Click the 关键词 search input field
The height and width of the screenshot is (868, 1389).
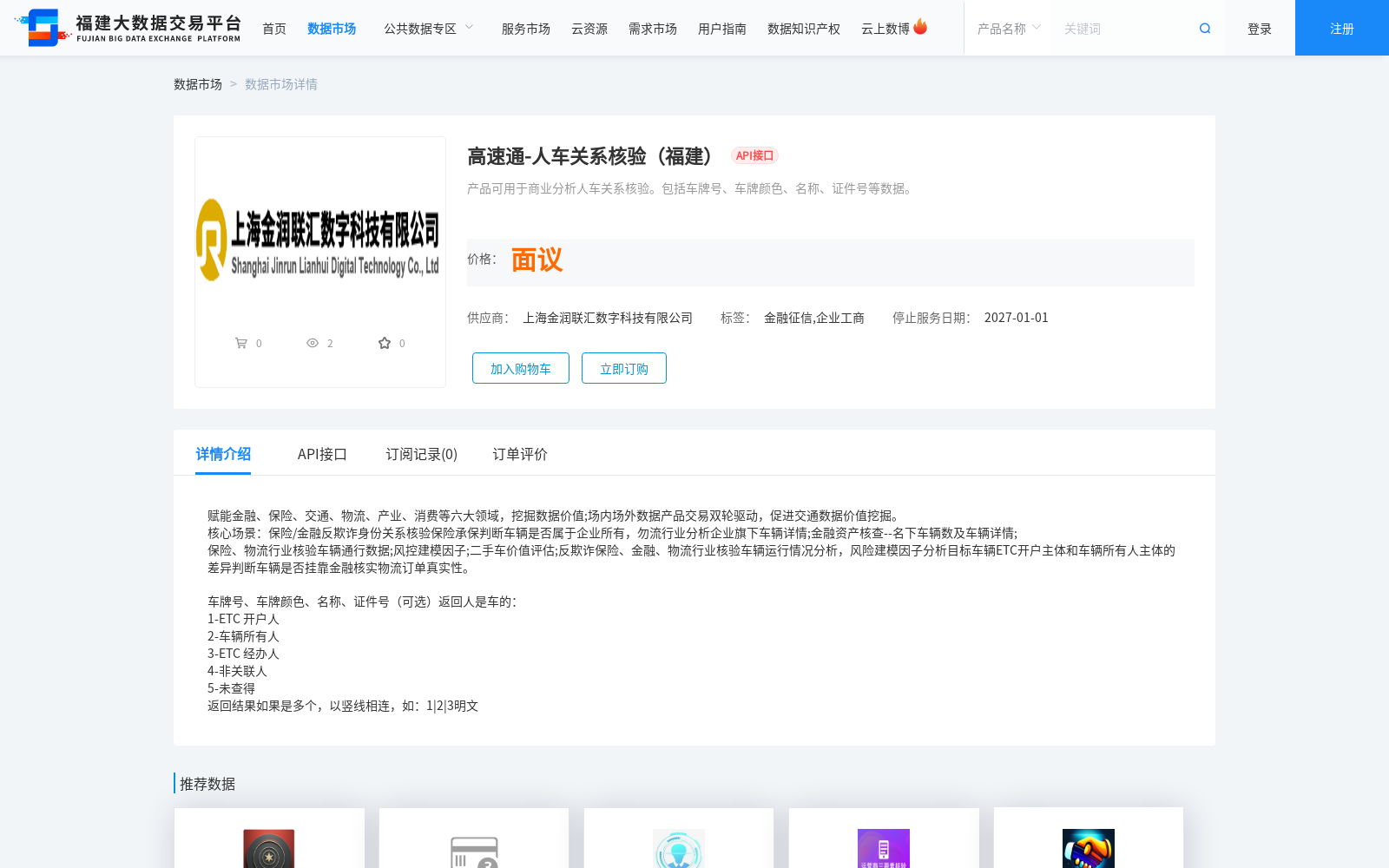[x=1124, y=29]
